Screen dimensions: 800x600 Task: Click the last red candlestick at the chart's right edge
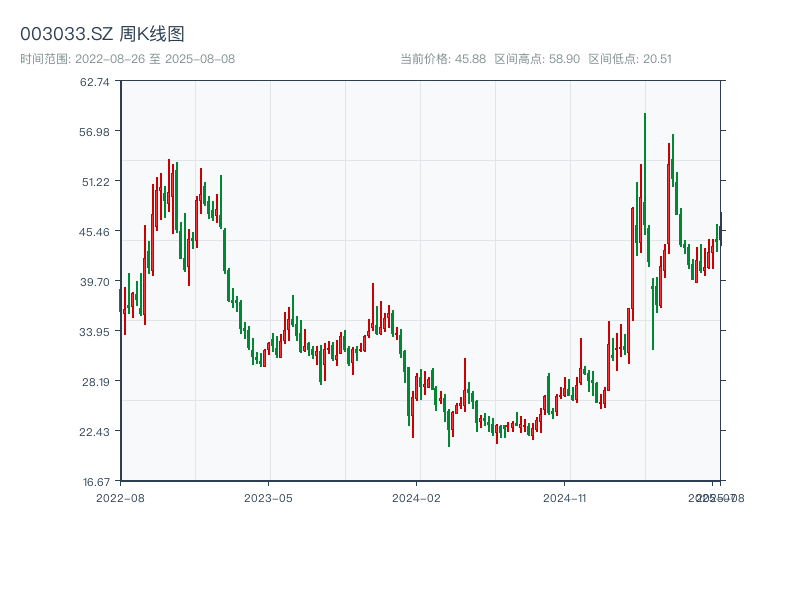click(x=721, y=229)
